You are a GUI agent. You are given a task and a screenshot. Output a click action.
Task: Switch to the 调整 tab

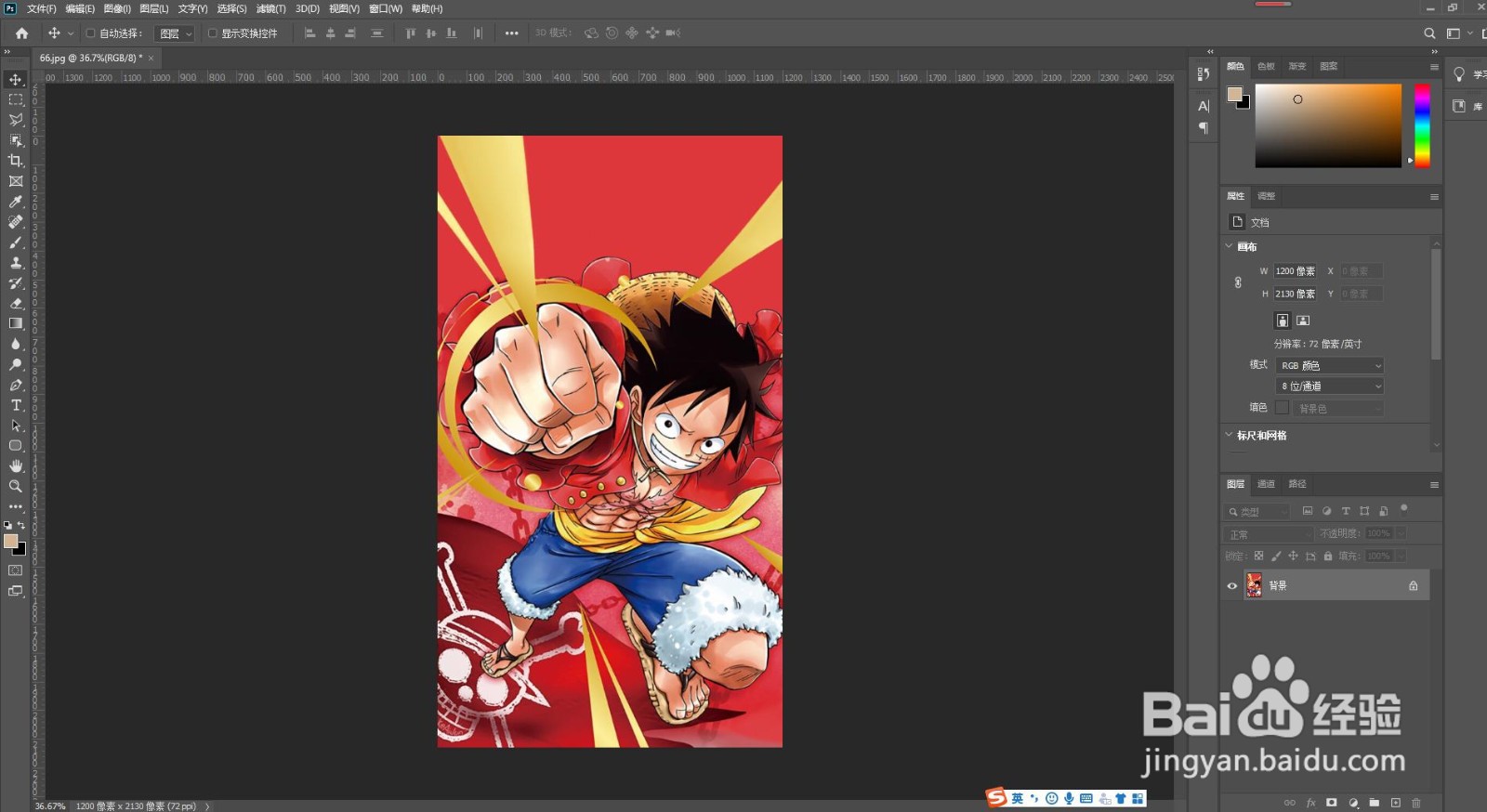1266,196
